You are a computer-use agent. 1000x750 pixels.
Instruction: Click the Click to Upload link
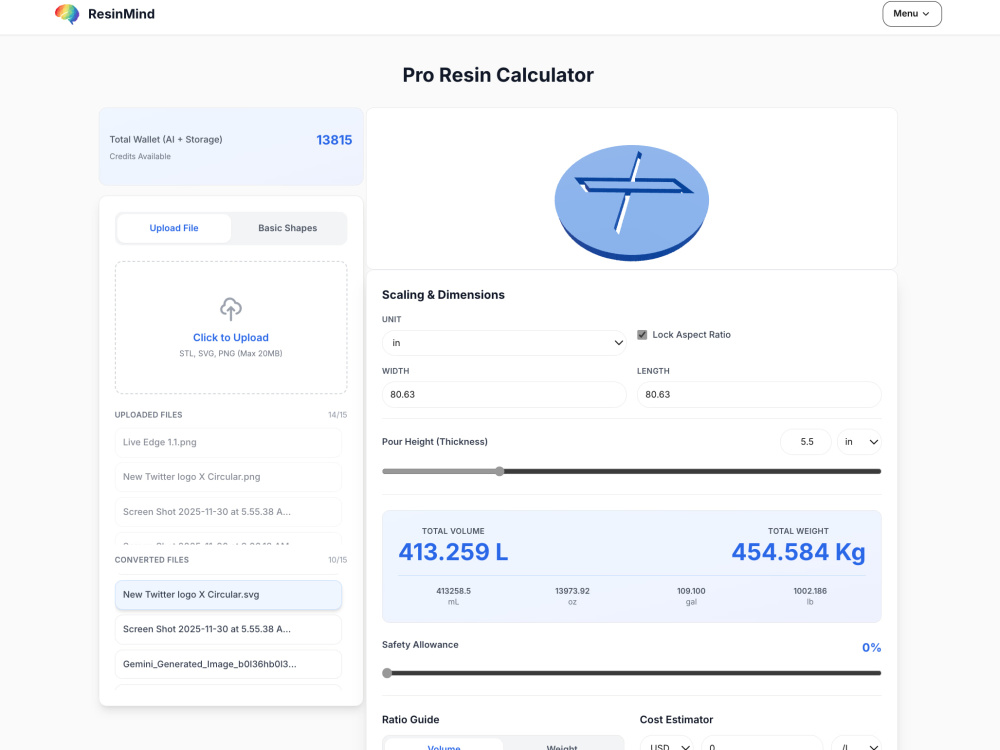tap(231, 337)
